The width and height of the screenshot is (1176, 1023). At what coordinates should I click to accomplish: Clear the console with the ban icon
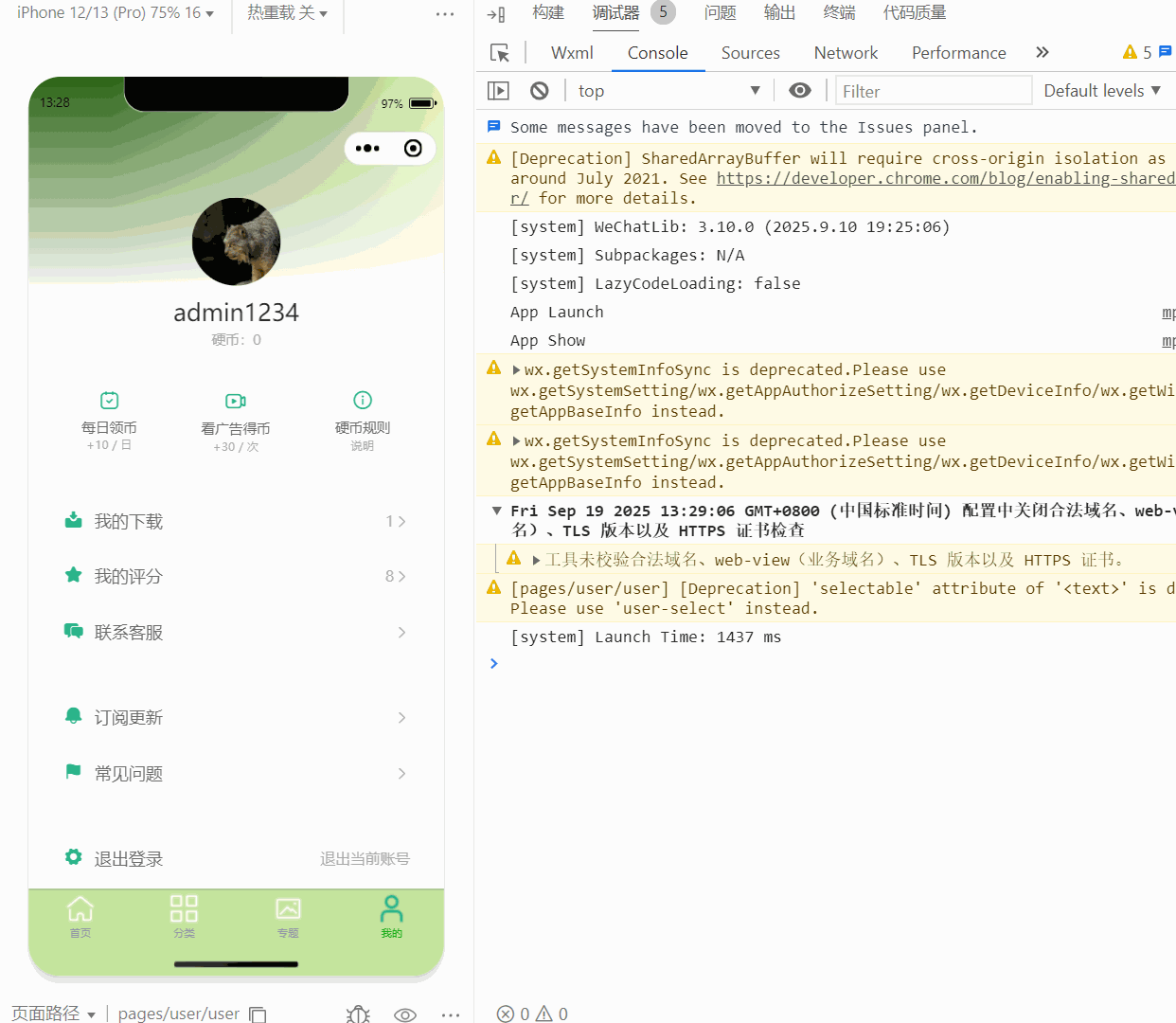click(x=539, y=91)
